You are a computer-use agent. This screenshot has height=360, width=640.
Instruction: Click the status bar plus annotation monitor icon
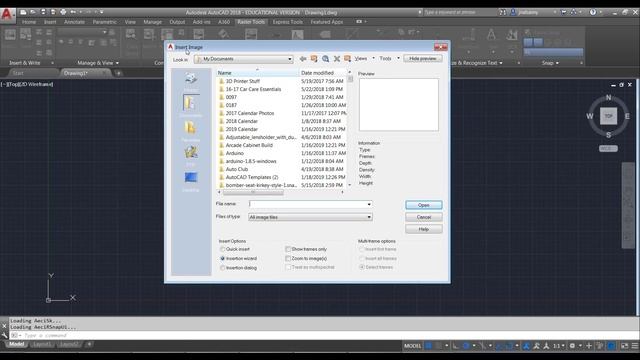pyautogui.click(x=589, y=346)
